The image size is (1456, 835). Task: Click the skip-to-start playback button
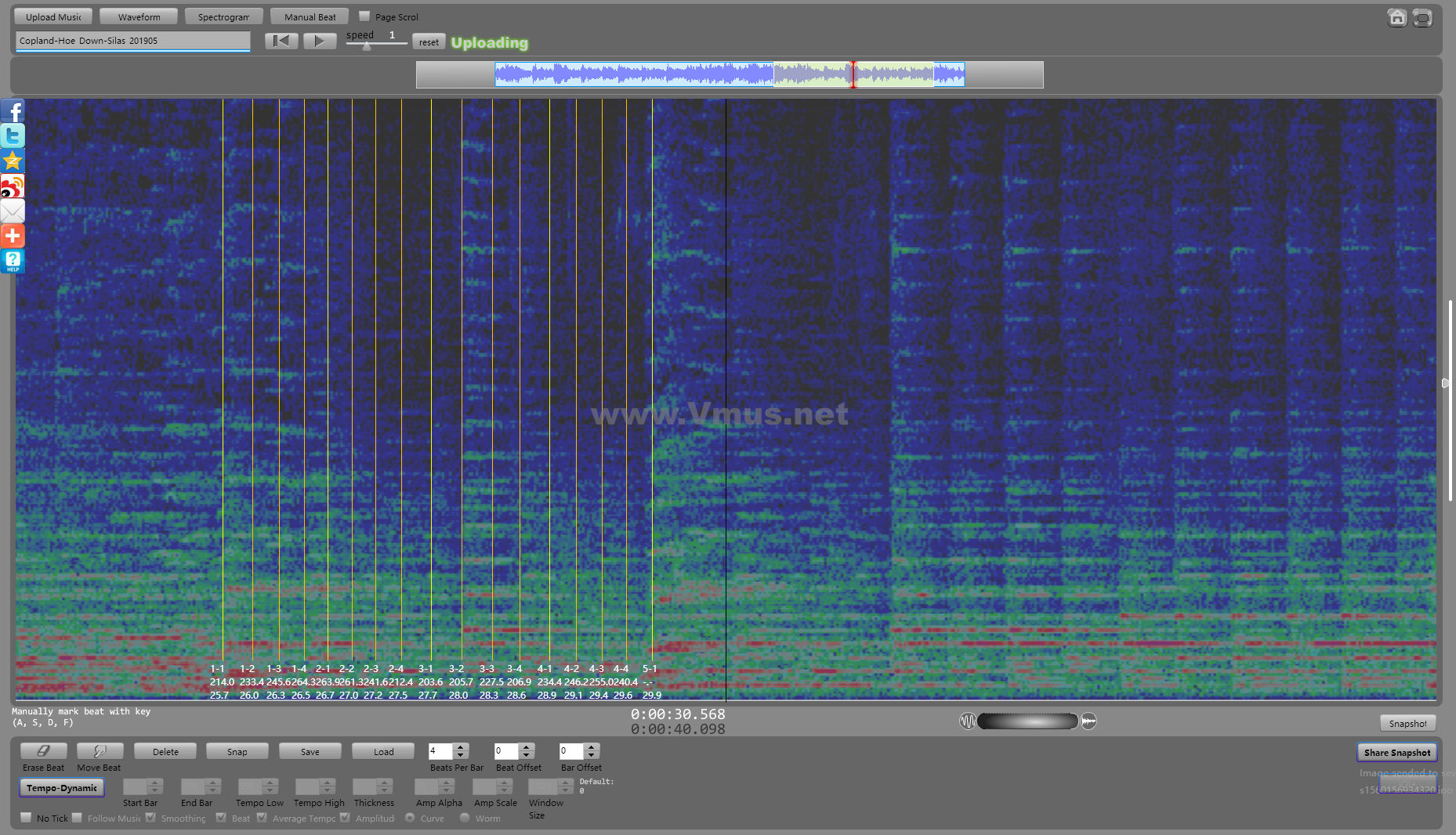coord(281,42)
